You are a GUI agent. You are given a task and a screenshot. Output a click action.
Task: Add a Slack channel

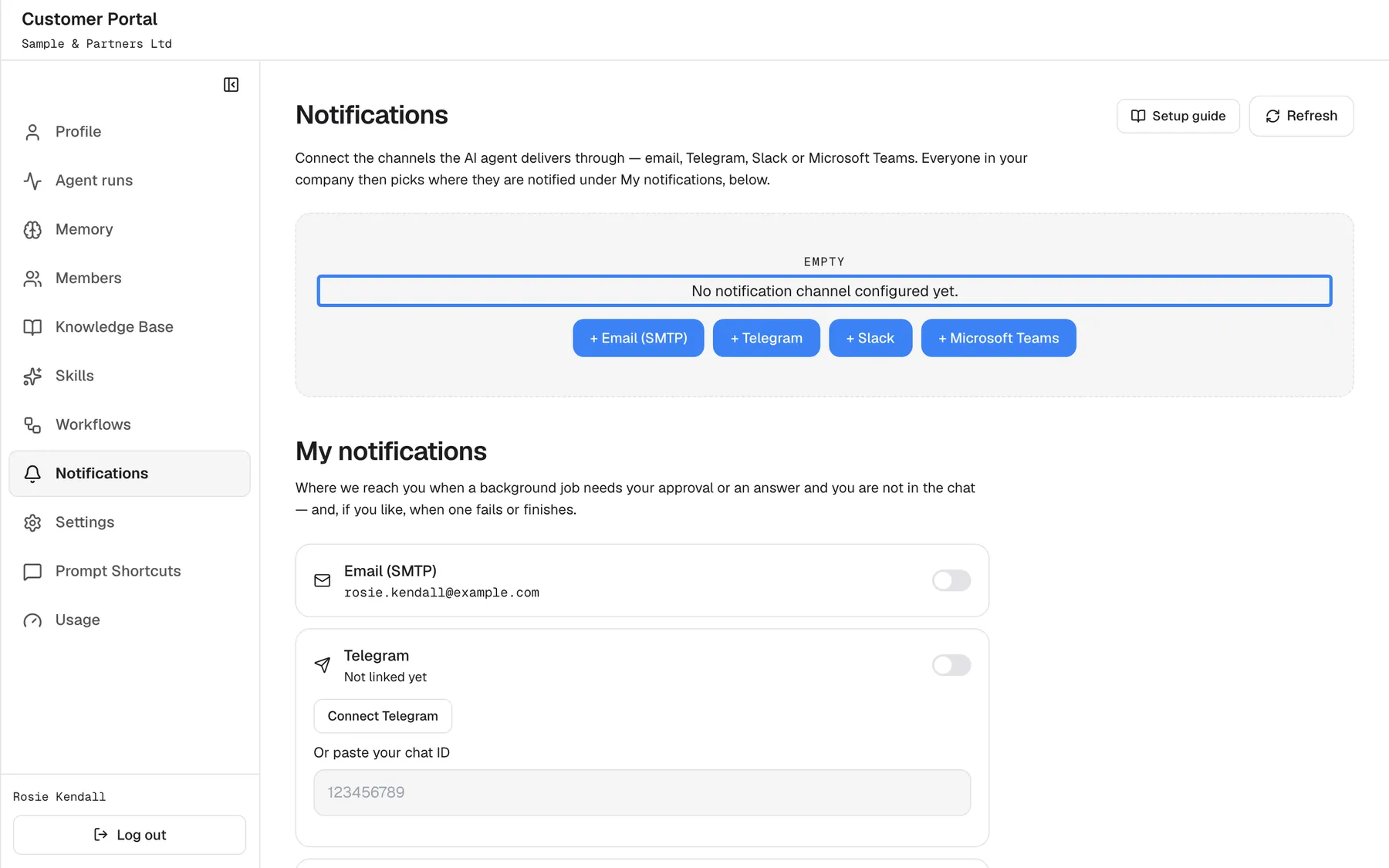tap(870, 338)
